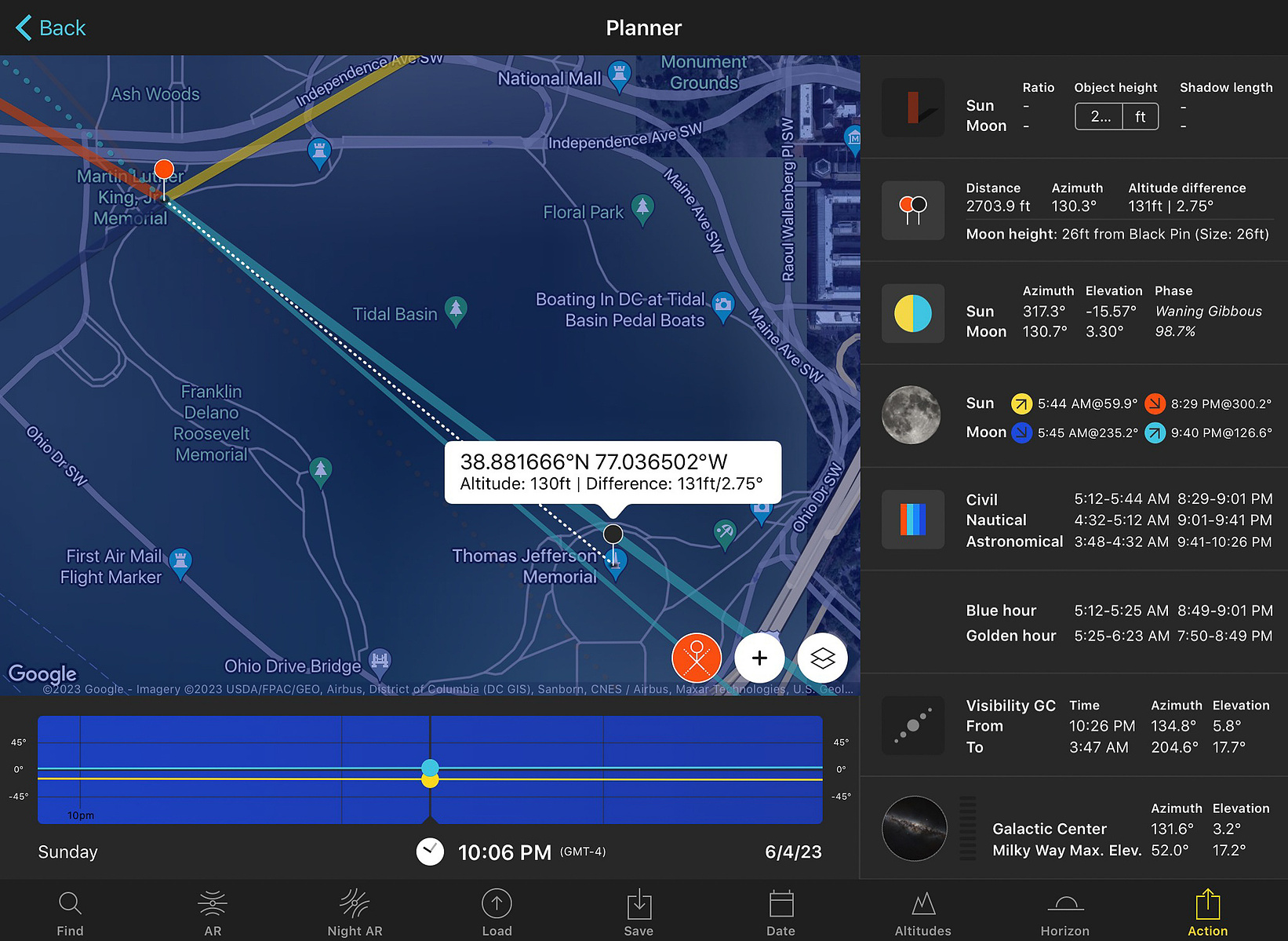Select the galactic center visibility icon
The height and width of the screenshot is (941, 1288).
coord(913,725)
